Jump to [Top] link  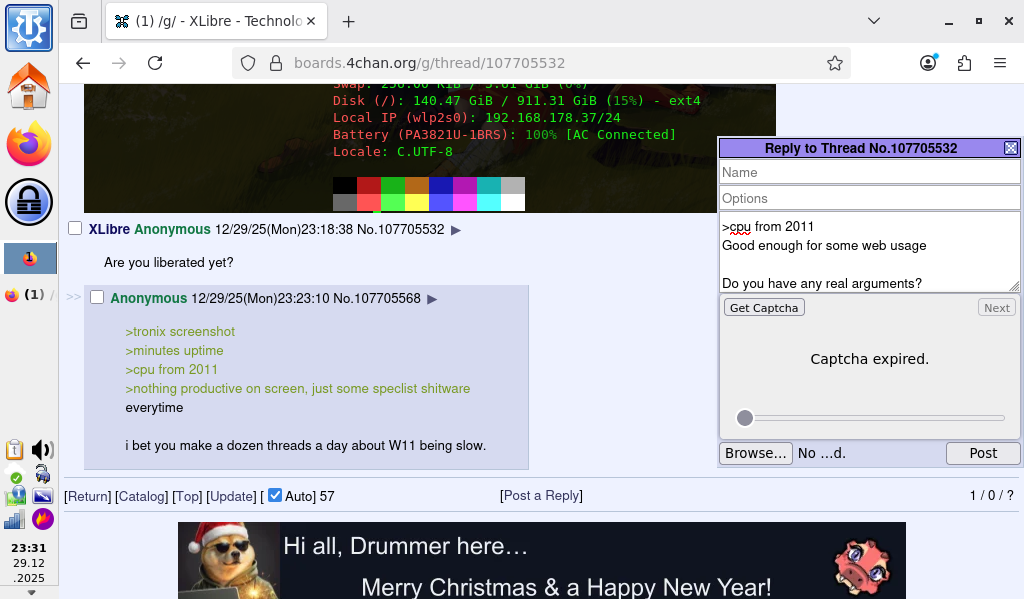[x=187, y=496]
